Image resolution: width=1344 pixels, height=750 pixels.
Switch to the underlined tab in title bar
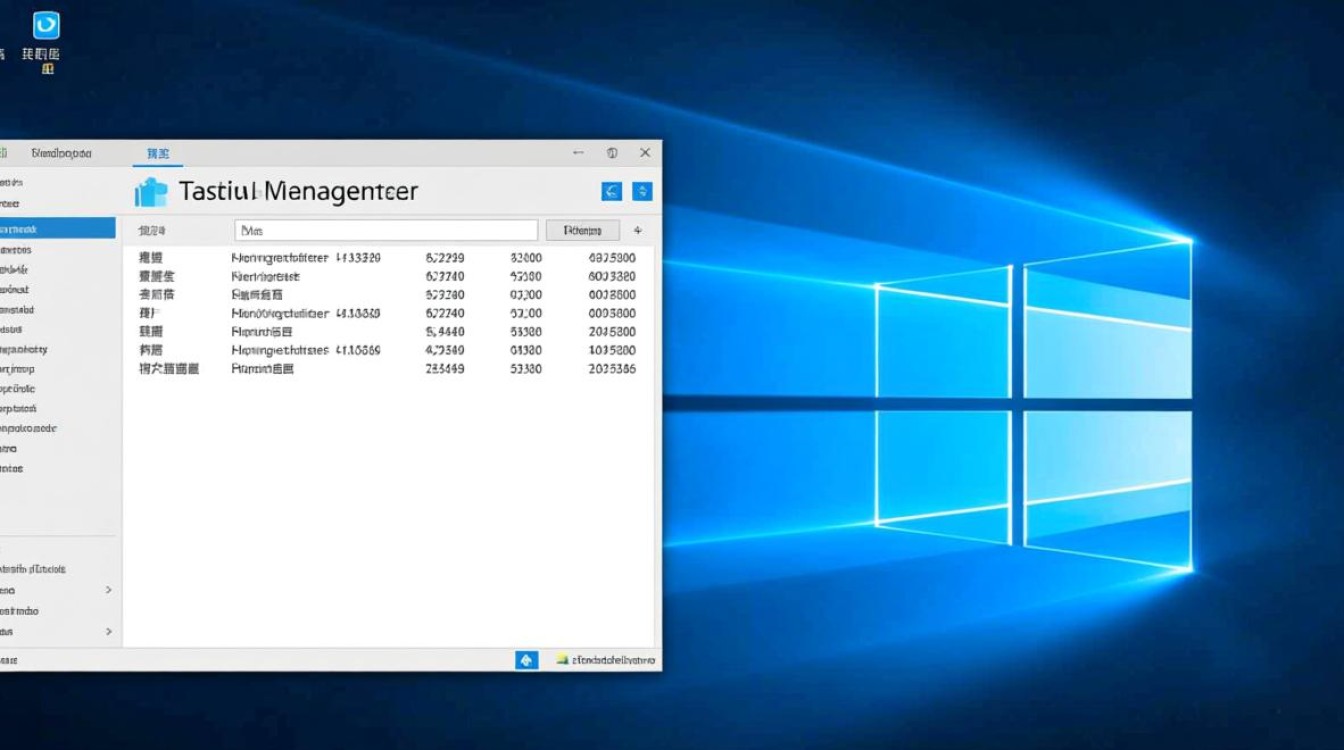tap(157, 154)
